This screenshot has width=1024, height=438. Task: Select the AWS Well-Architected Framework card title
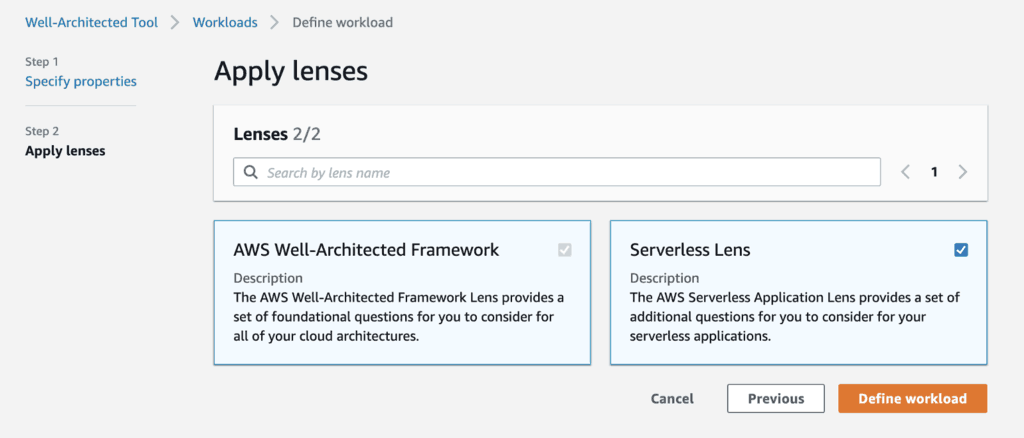(x=366, y=250)
